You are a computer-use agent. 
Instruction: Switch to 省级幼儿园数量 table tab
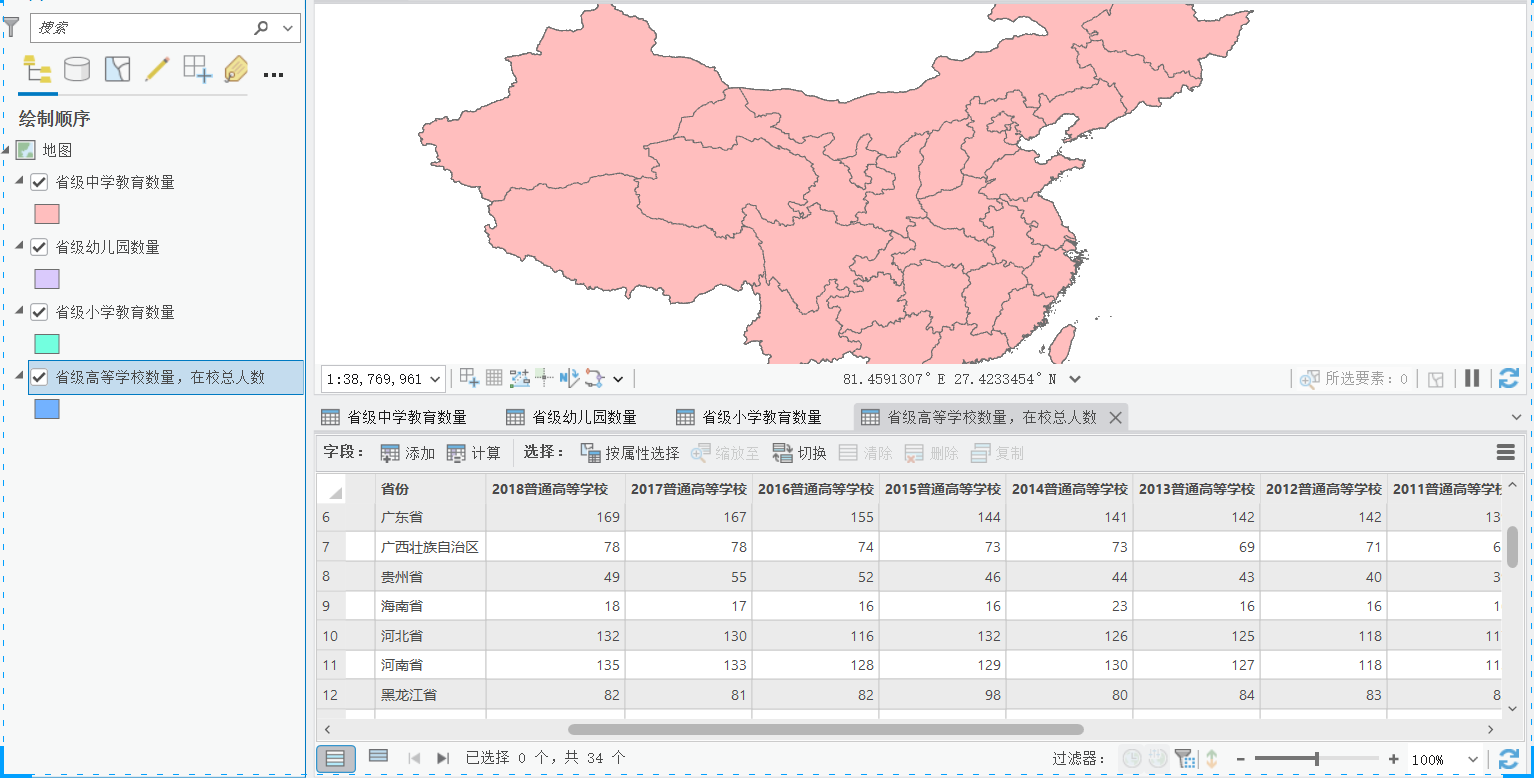click(572, 417)
